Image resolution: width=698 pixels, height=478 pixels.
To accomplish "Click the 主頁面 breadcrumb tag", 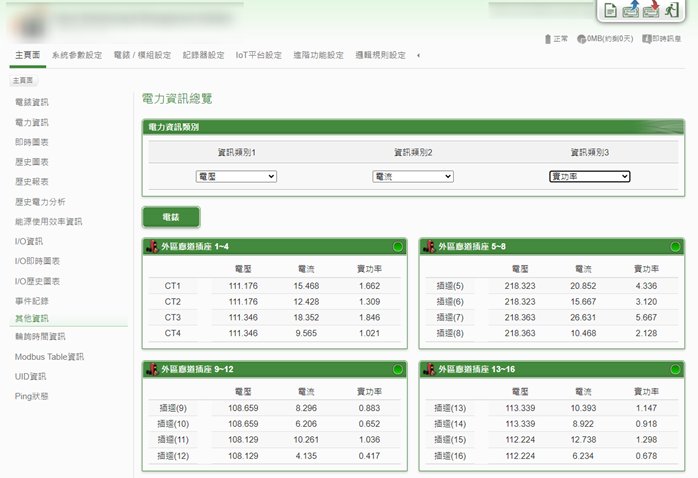I will 22,80.
